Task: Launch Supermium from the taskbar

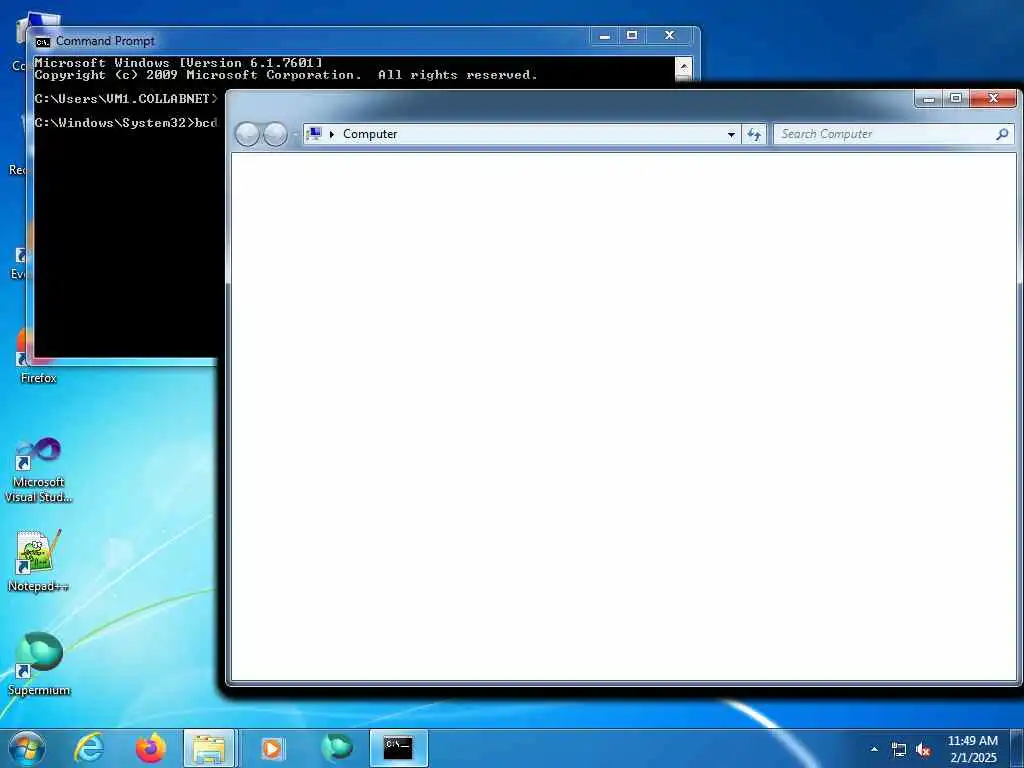Action: pos(336,748)
